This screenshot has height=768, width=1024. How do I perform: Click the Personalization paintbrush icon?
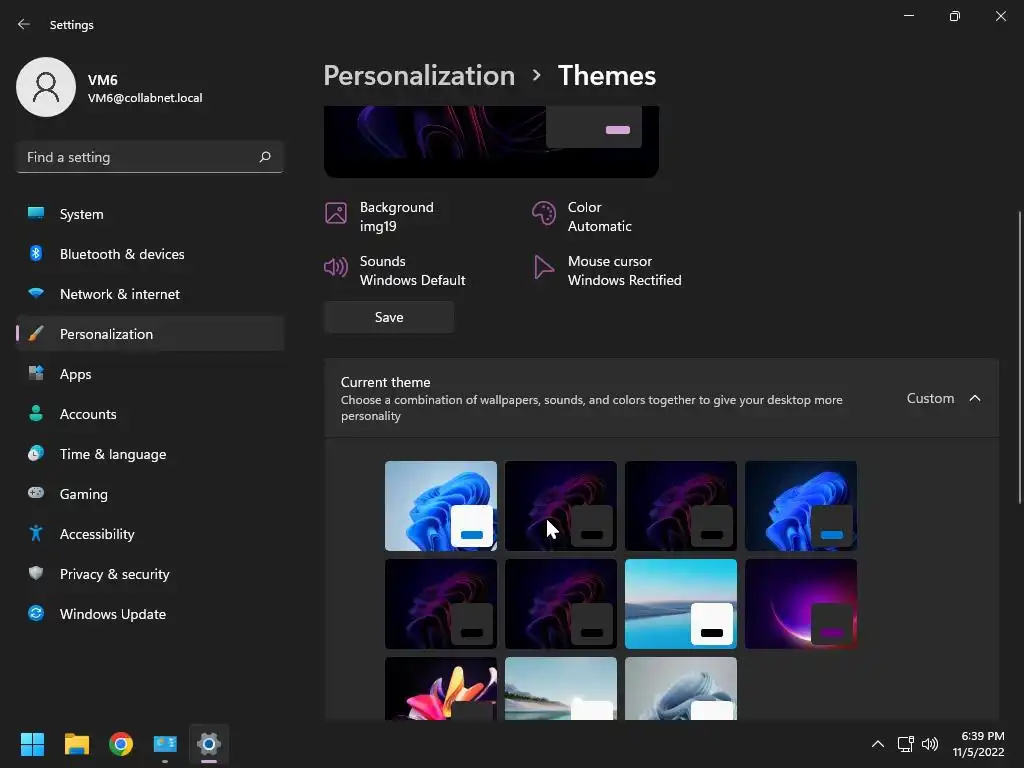click(36, 334)
